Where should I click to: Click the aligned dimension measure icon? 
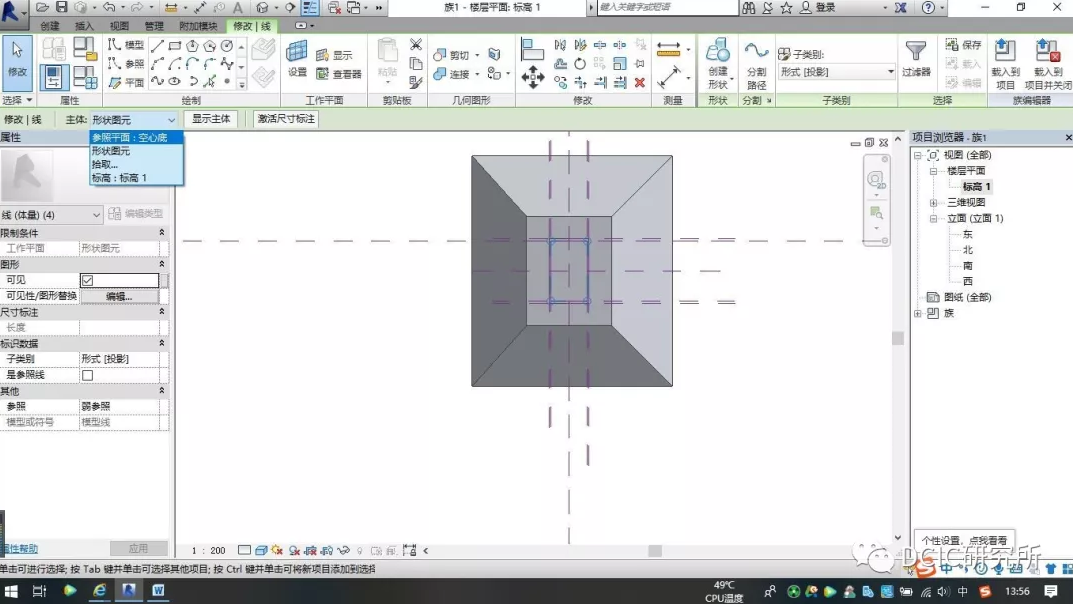click(x=669, y=49)
